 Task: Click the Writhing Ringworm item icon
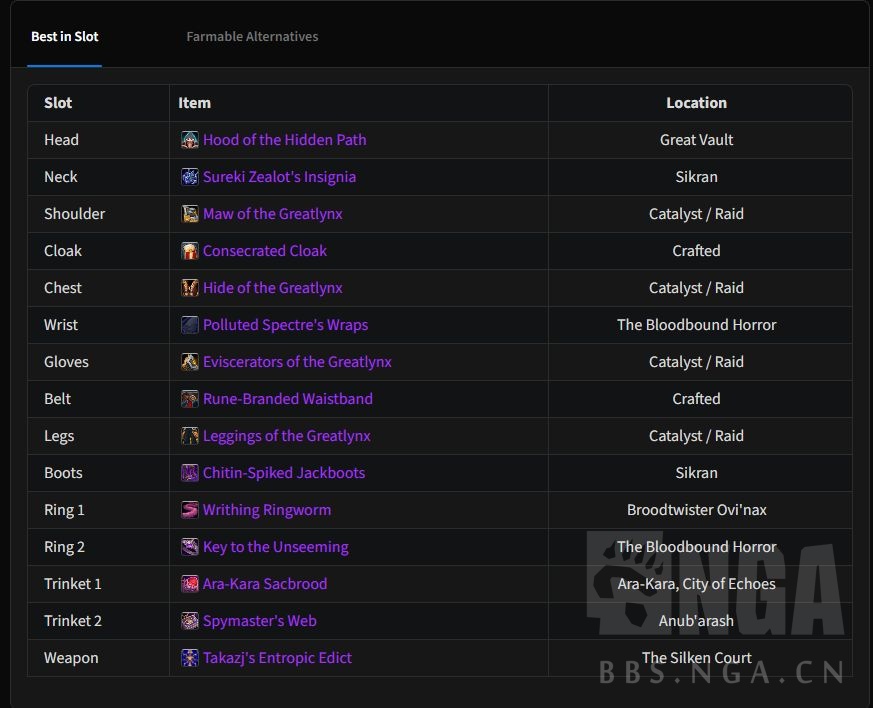coord(190,510)
